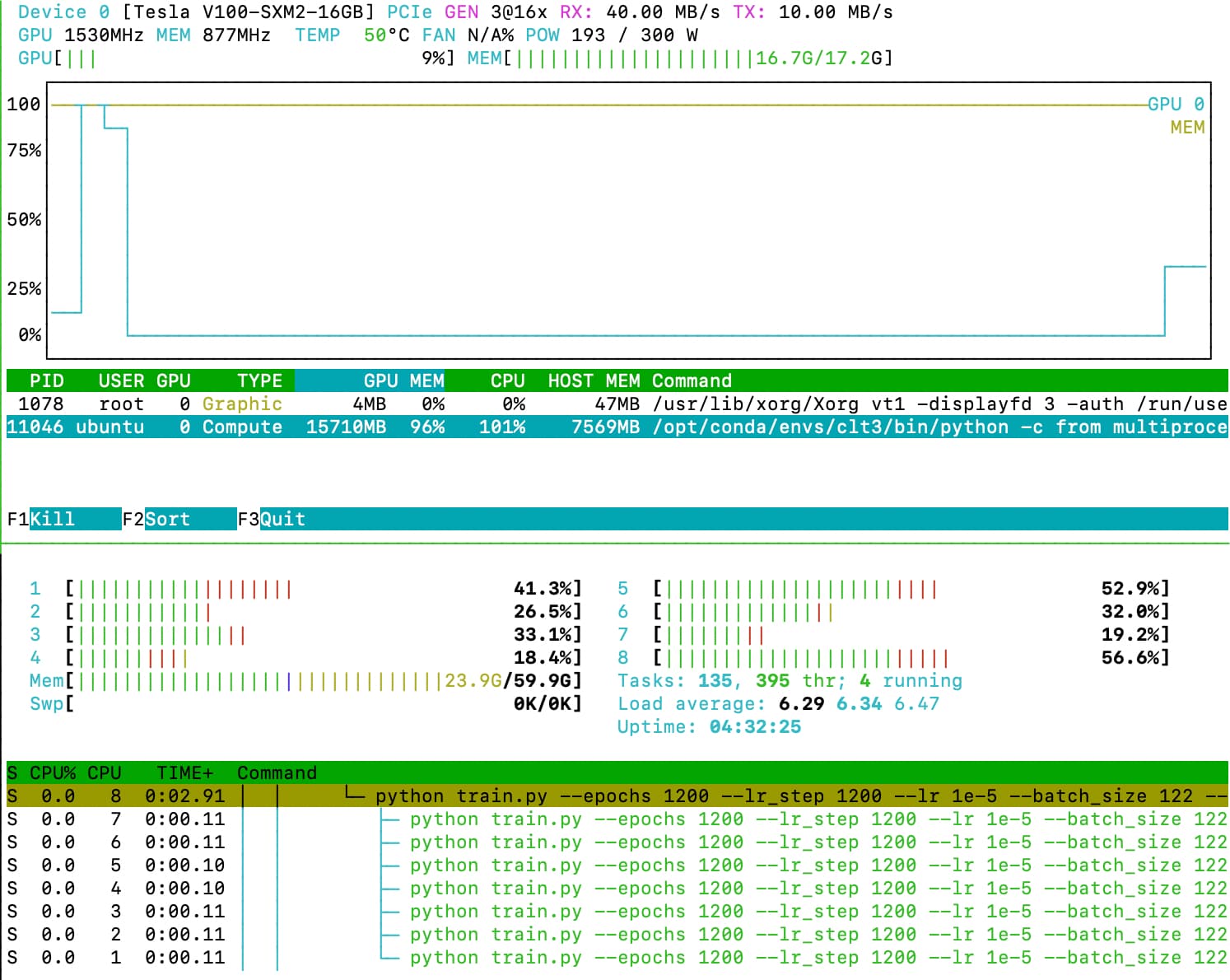Click the GPU 0 legend label in graph

click(1176, 104)
